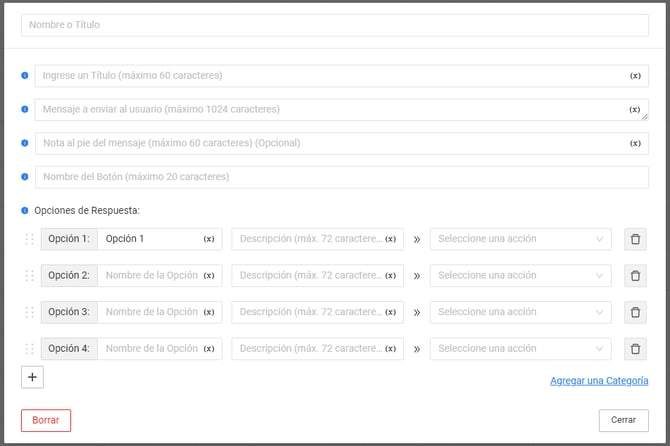Screen dimensions: 670x446
Task: Focus the Nombre o Título field
Action: [335, 25]
